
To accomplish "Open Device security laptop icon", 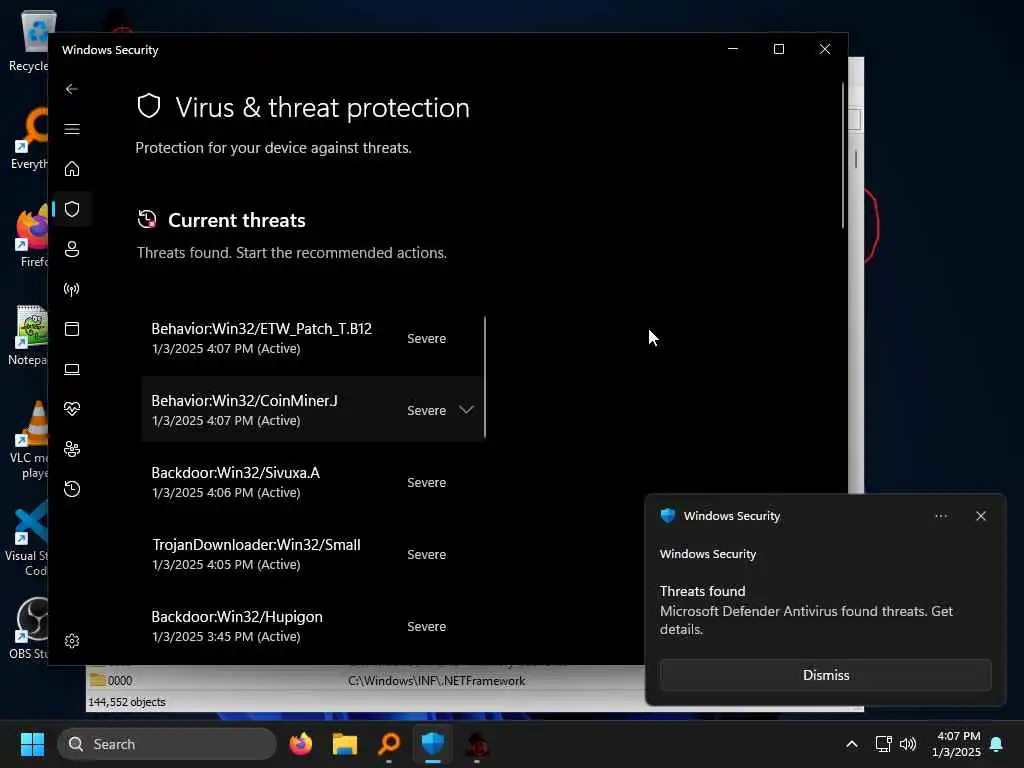I will coord(72,369).
